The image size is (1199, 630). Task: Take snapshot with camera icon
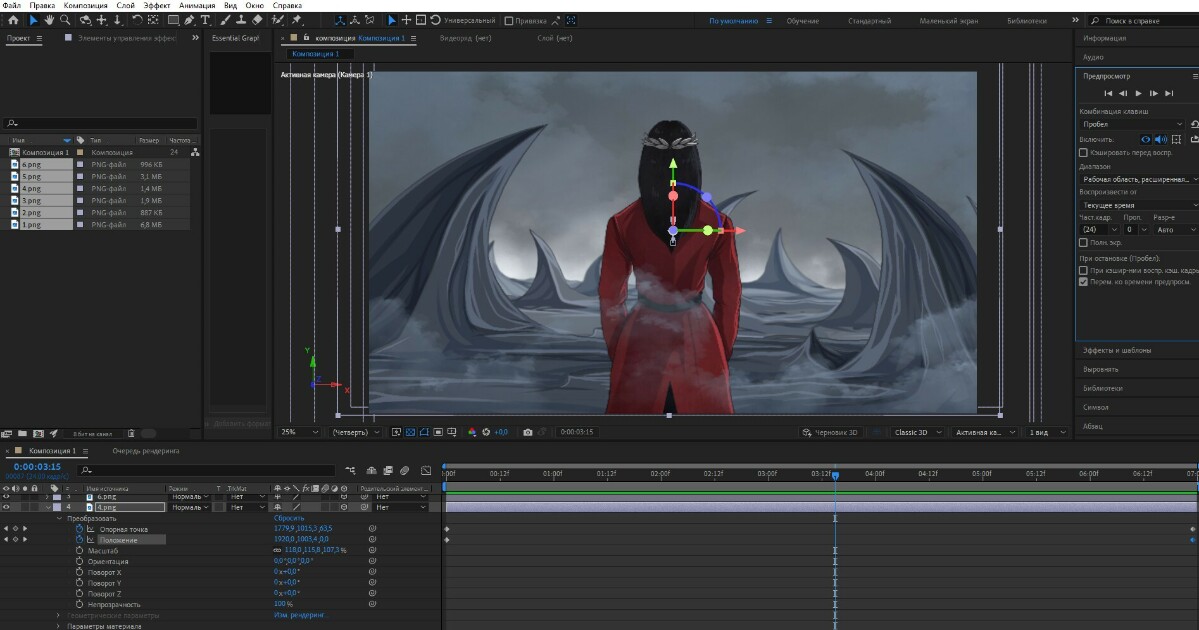click(528, 432)
